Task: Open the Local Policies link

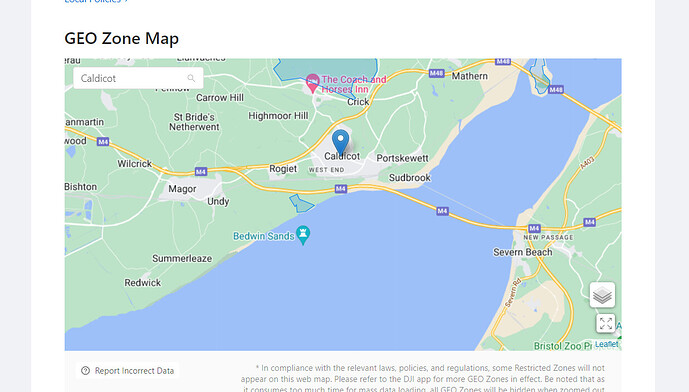Action: point(96,1)
